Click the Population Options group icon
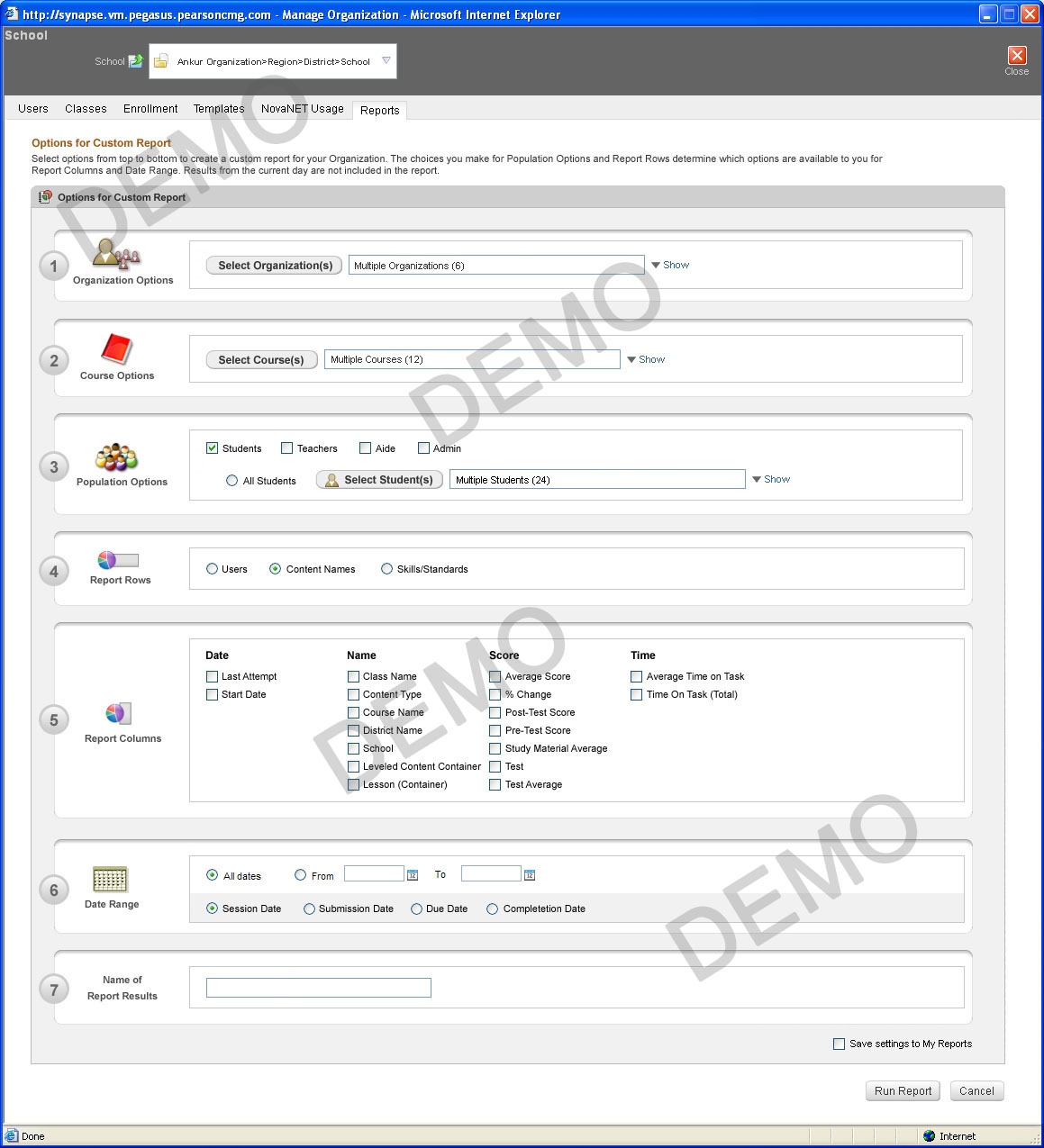 point(117,457)
